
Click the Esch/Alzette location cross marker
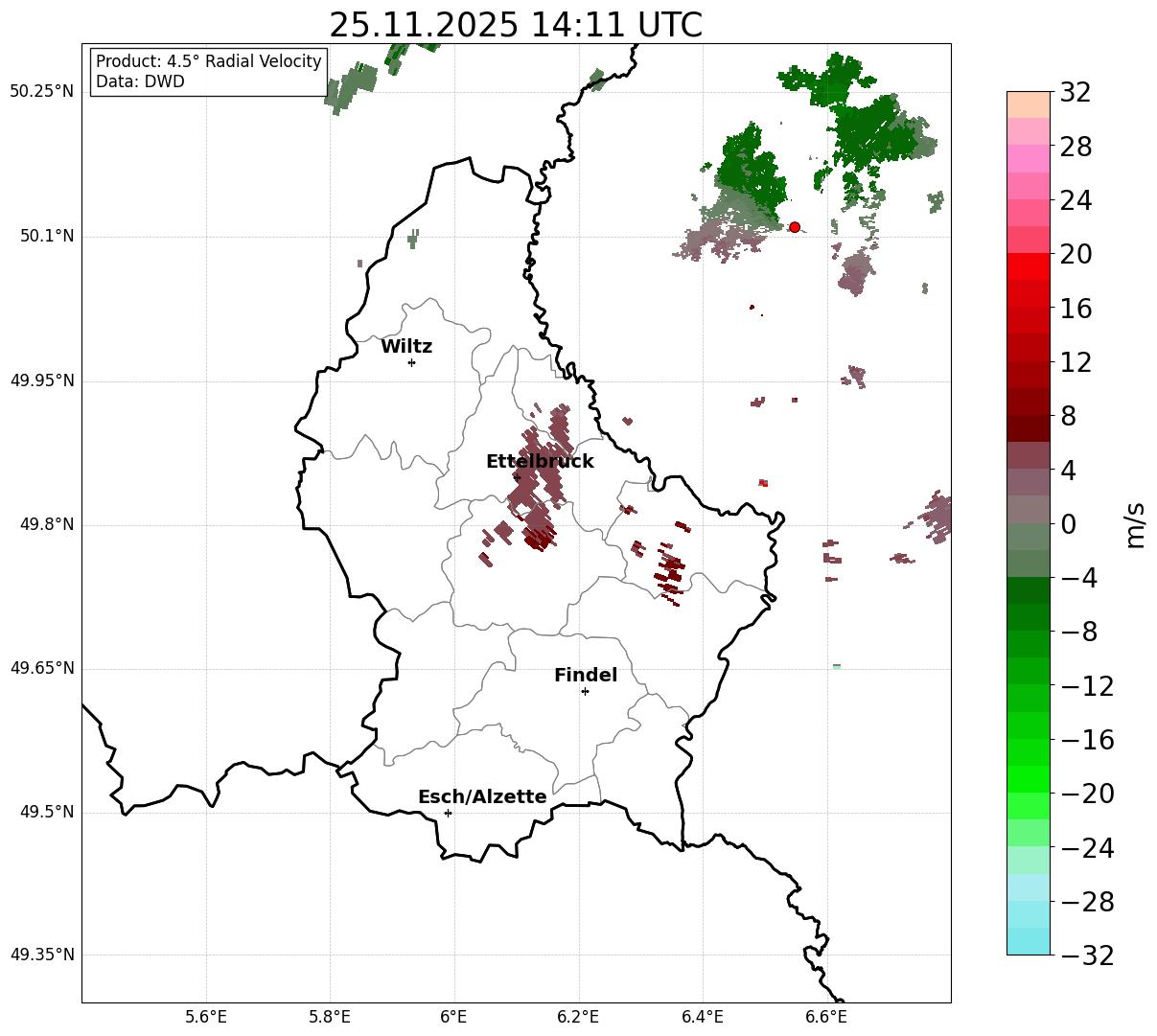448,813
